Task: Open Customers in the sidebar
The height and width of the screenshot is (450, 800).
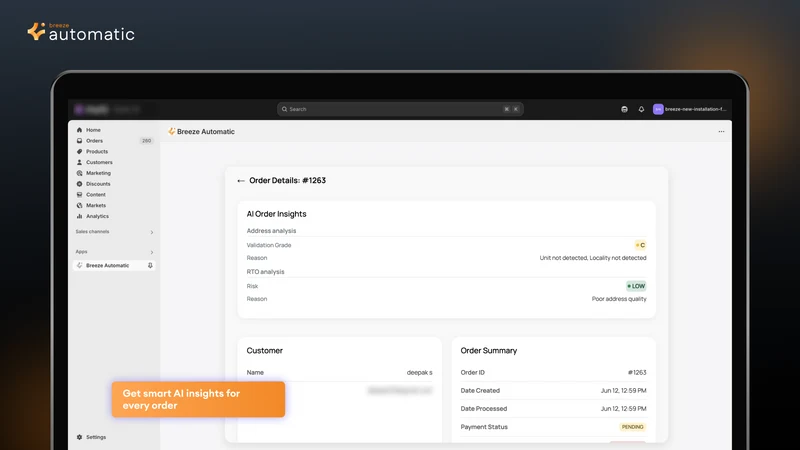Action: pyautogui.click(x=99, y=162)
